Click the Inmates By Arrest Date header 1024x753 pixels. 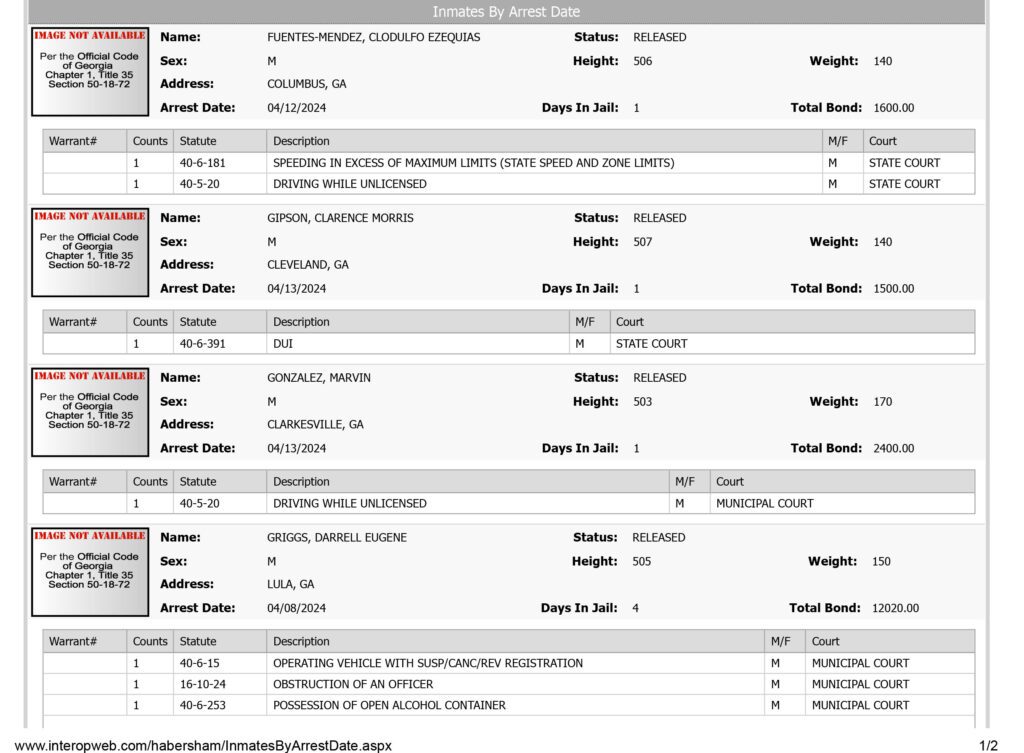(x=506, y=12)
